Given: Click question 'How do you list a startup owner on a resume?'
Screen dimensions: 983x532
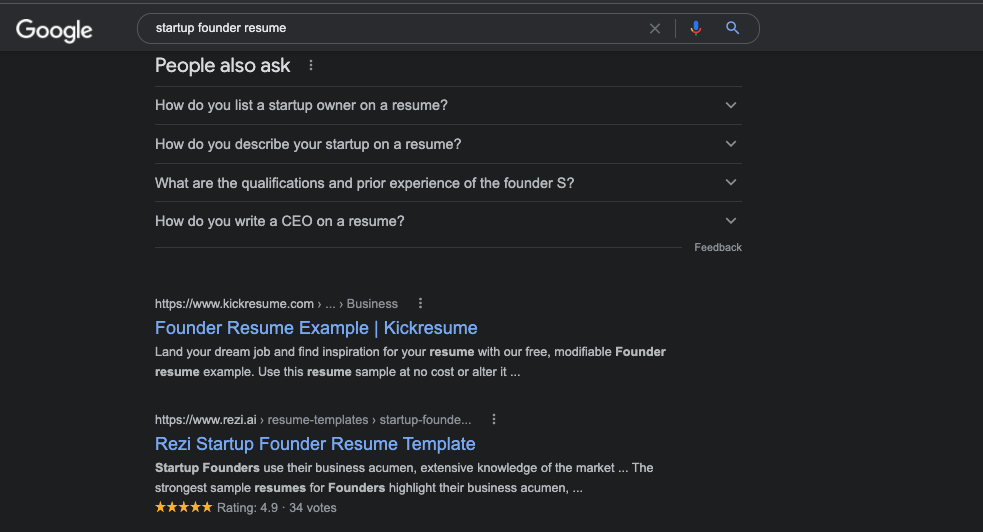Looking at the screenshot, I should coord(301,105).
